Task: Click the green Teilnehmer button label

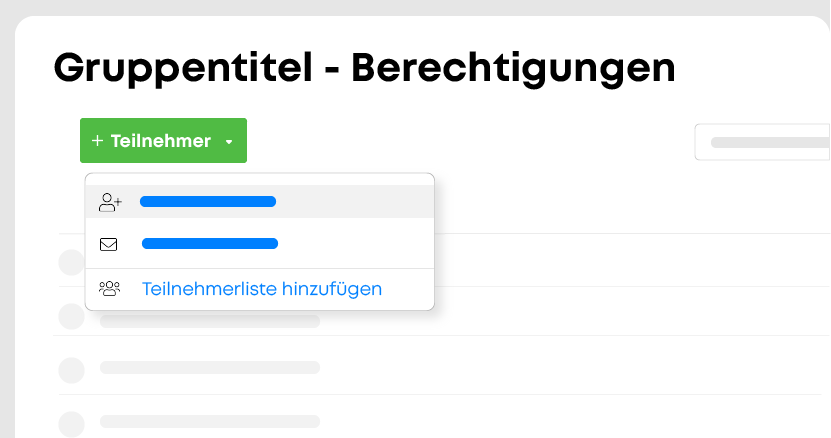Action: click(161, 141)
